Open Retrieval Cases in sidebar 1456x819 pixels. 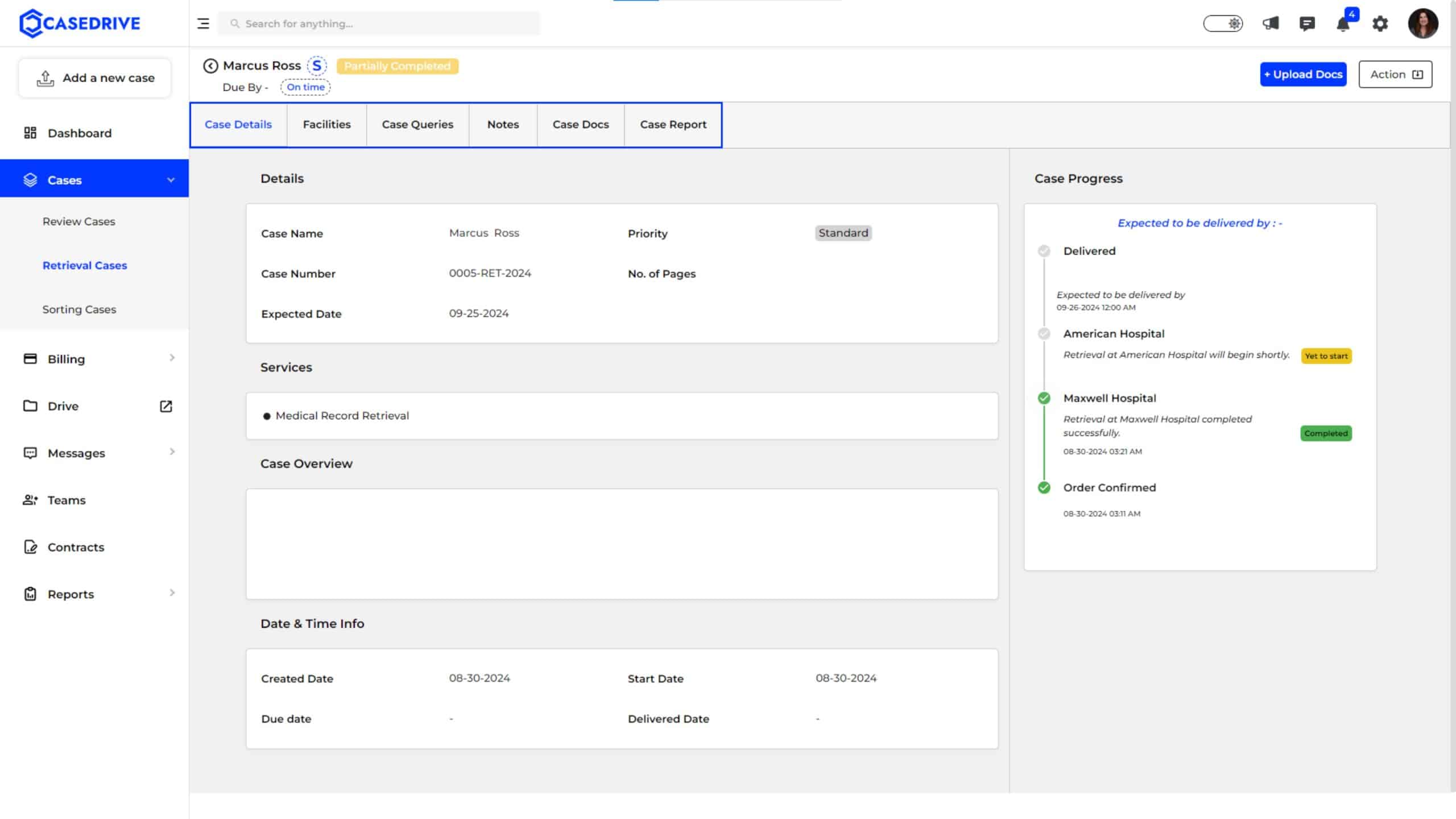(x=85, y=265)
